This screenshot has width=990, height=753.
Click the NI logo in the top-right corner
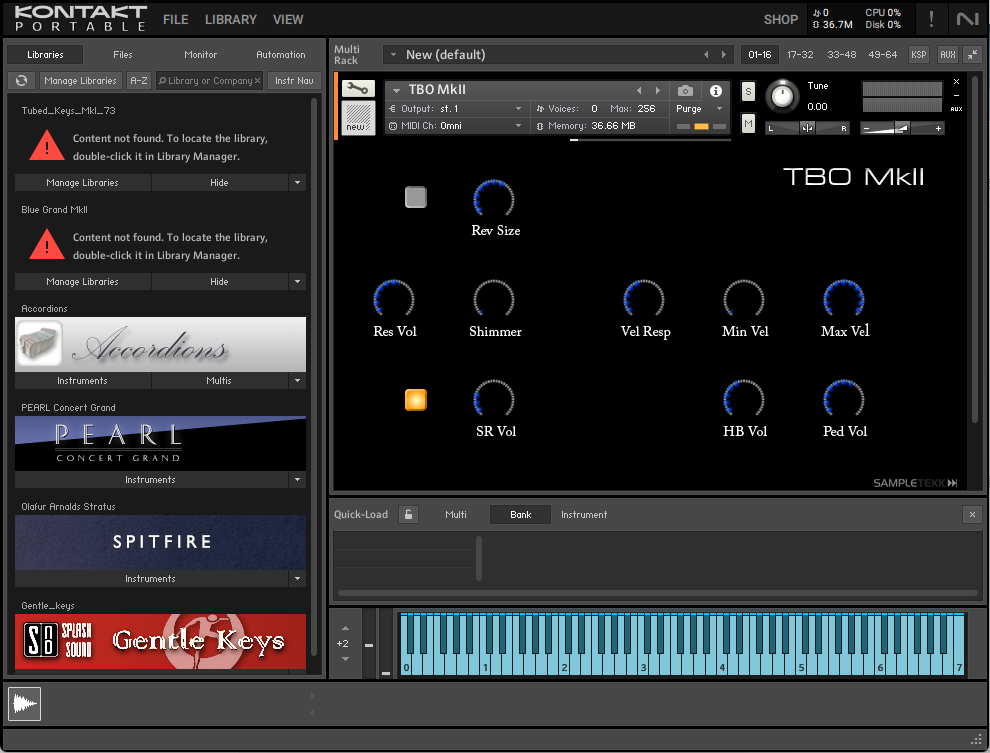[x=968, y=18]
